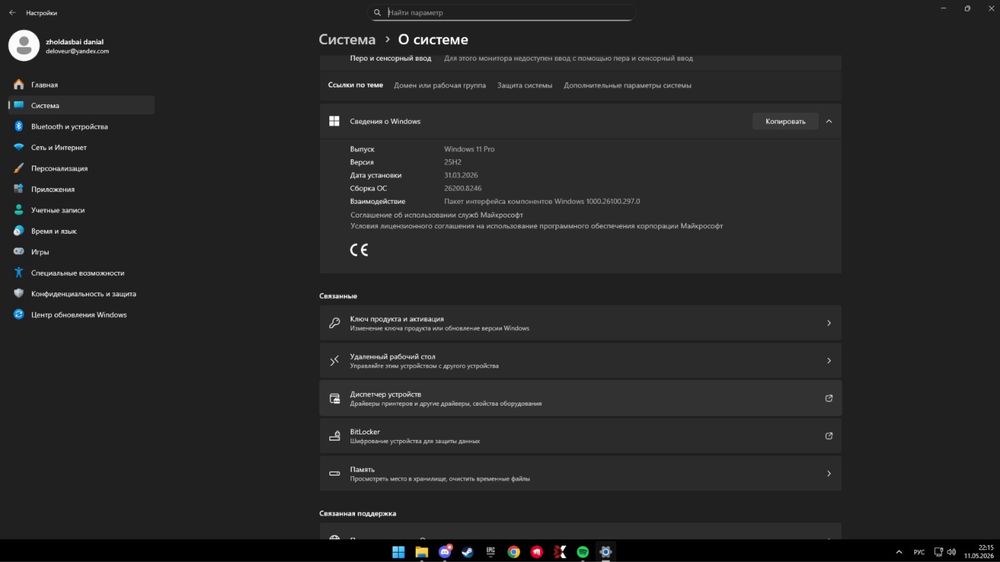Image resolution: width=1000 pixels, height=562 pixels.
Task: Open Discord from the taskbar
Action: click(x=445, y=552)
